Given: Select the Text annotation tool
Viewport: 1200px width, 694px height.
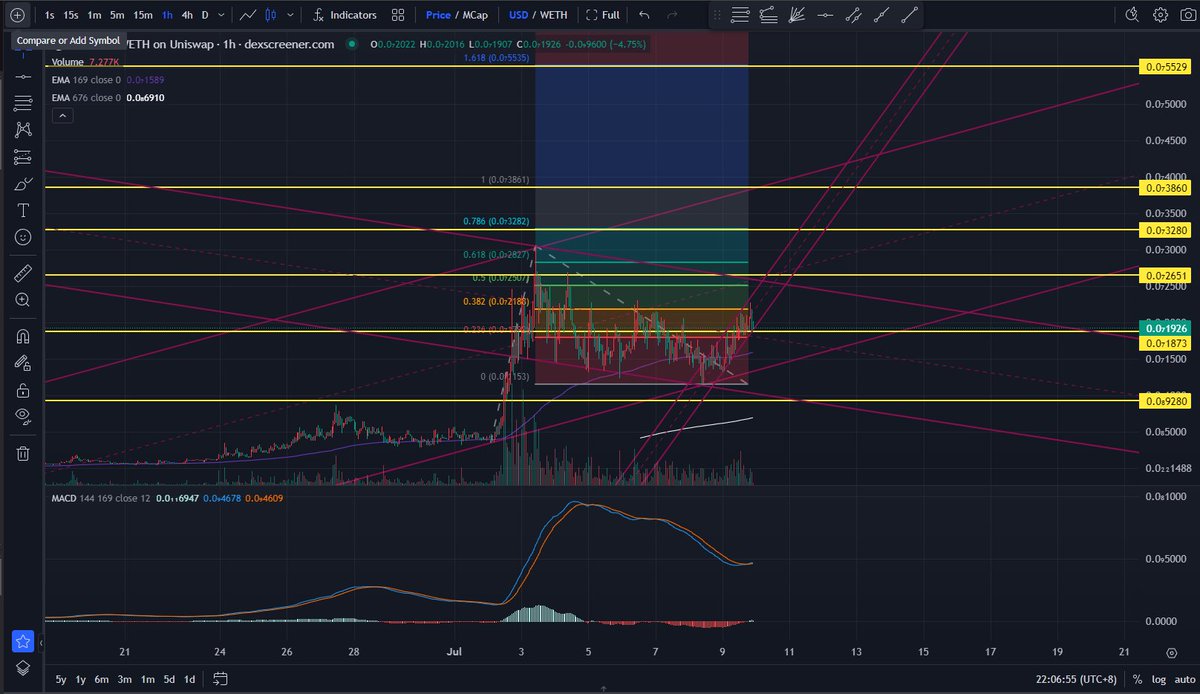Looking at the screenshot, I should 22,210.
